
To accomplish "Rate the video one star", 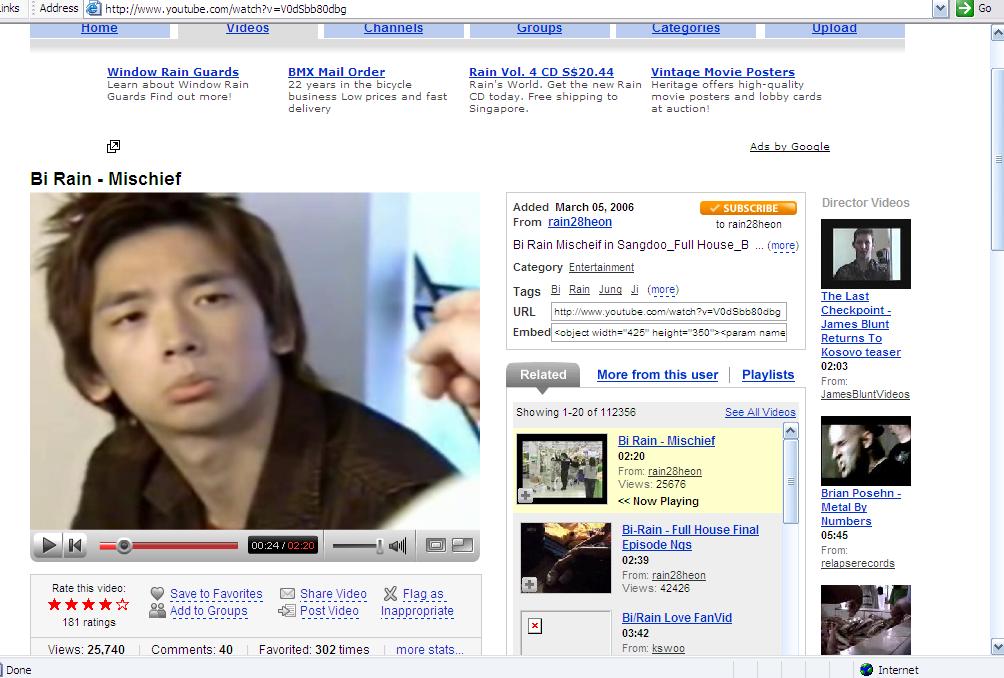I will 54,604.
